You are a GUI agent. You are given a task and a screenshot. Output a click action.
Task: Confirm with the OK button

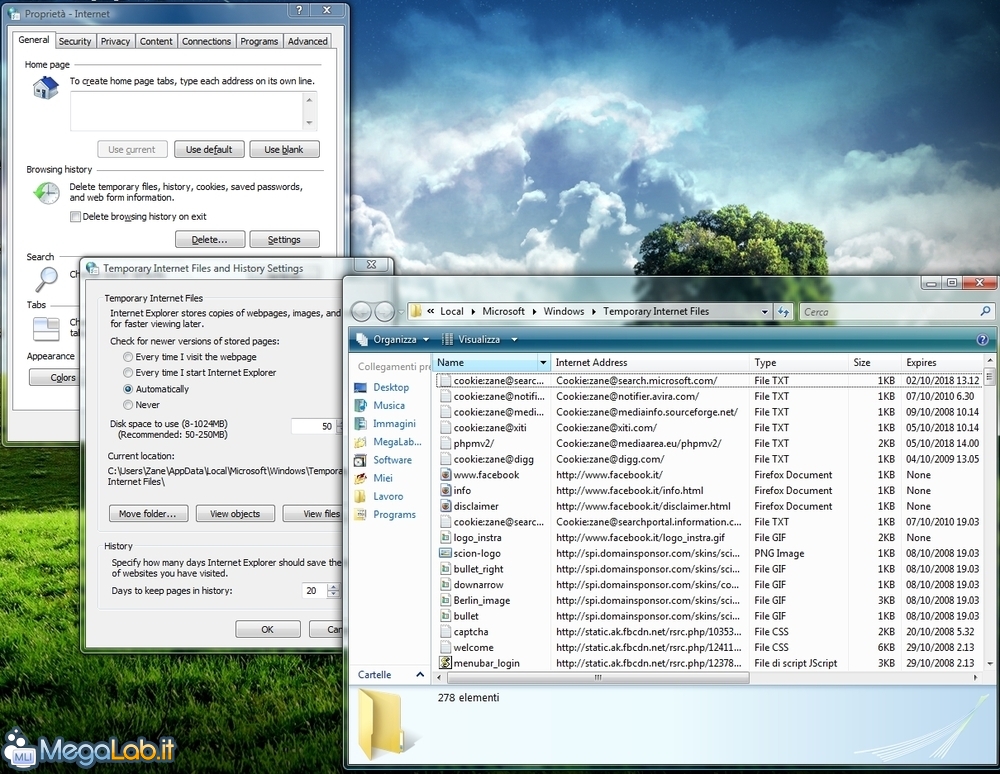pyautogui.click(x=267, y=629)
